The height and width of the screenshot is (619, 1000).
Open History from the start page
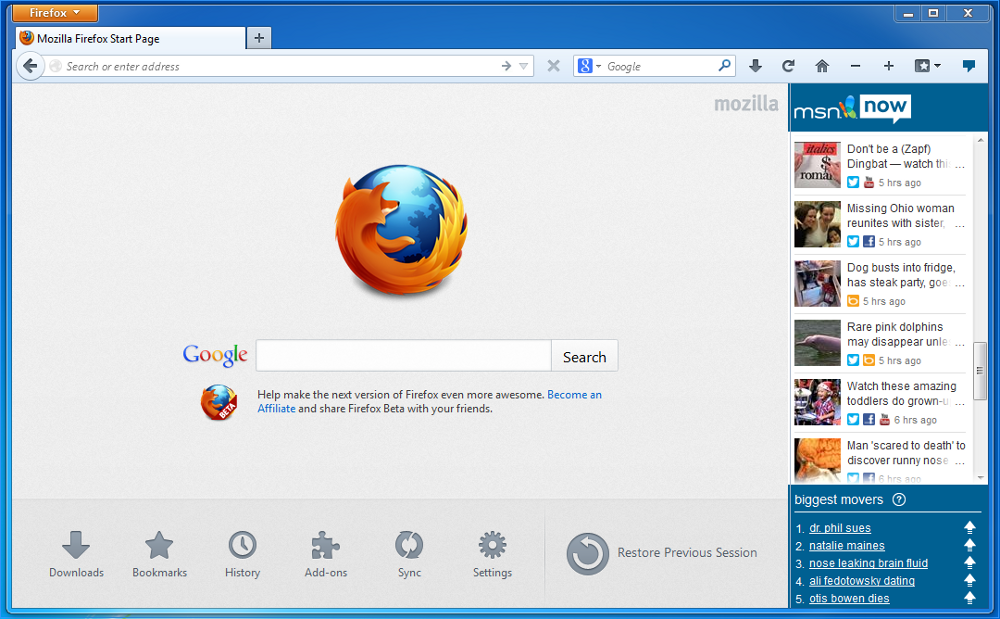coord(242,554)
